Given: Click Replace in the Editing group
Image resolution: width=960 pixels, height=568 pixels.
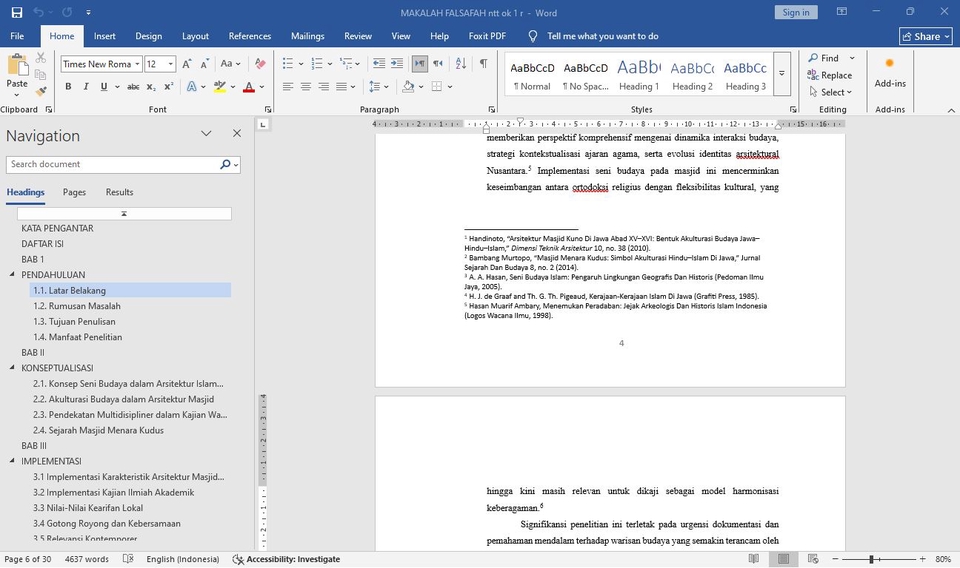Looking at the screenshot, I should point(830,75).
